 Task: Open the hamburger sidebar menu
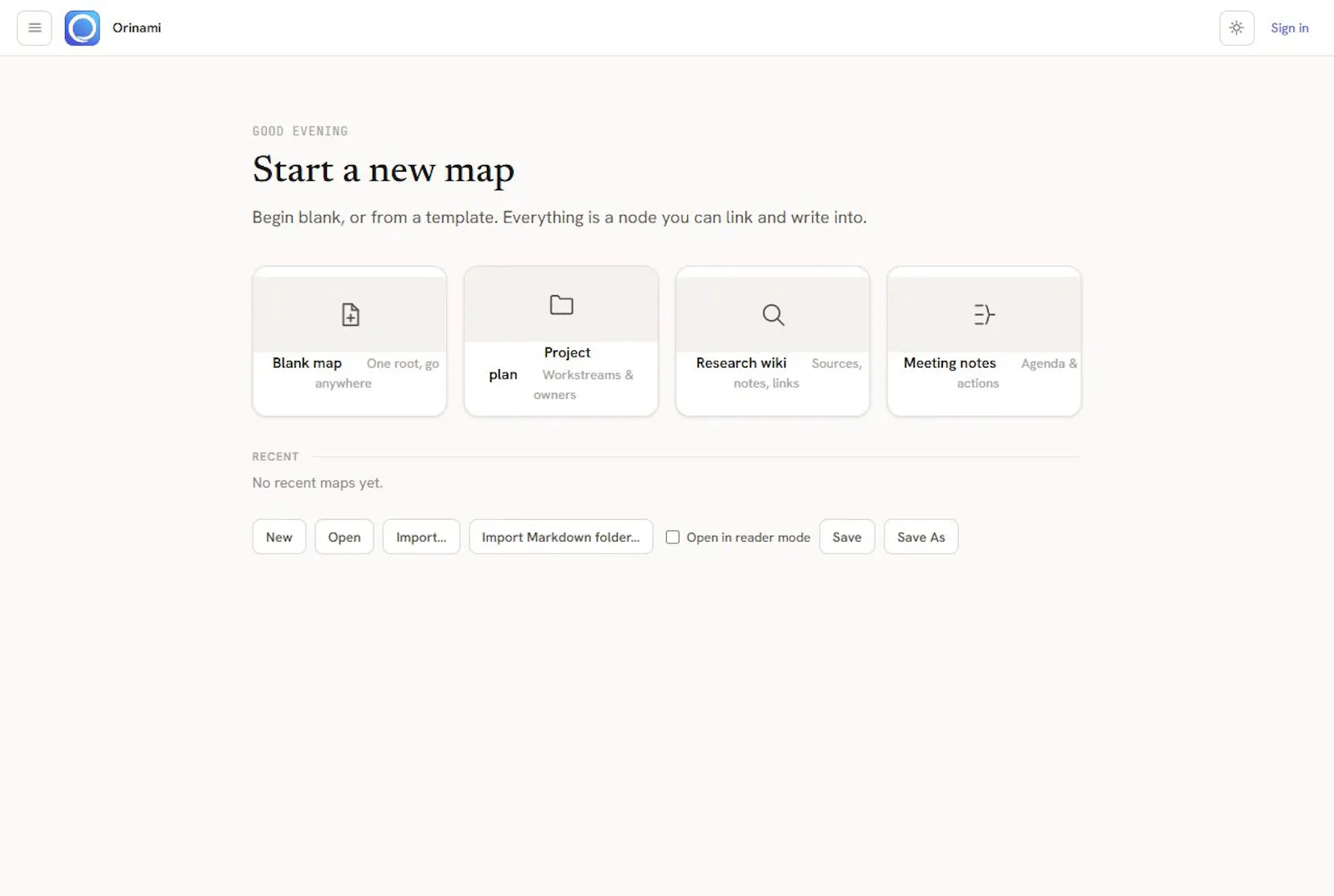pyautogui.click(x=34, y=28)
